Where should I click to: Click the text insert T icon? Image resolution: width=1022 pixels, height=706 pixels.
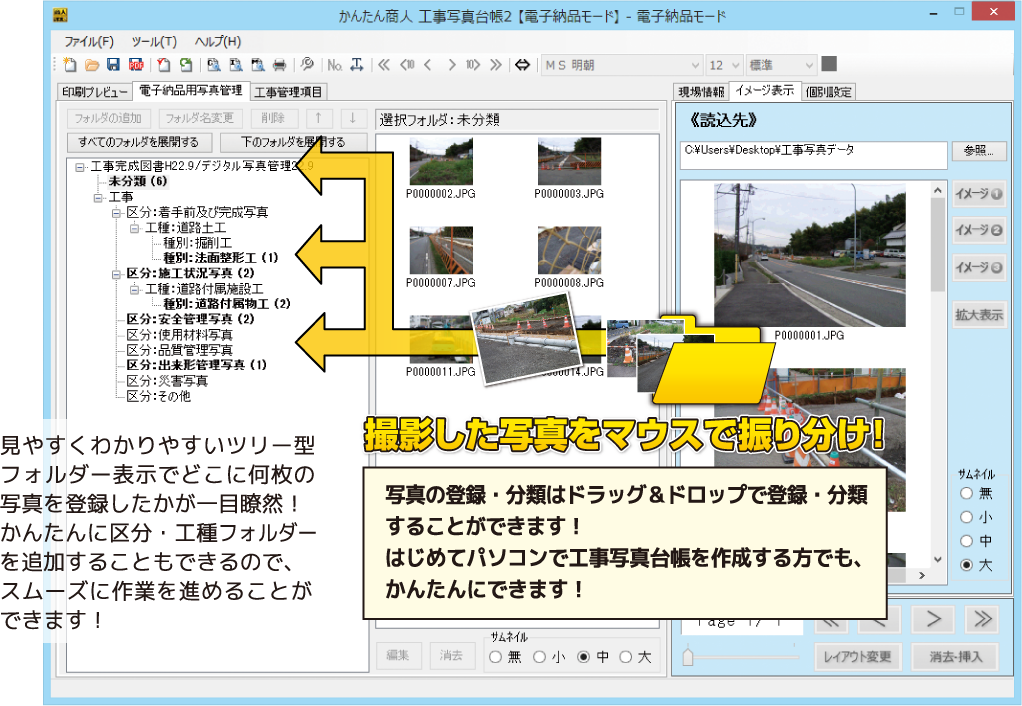(x=357, y=65)
